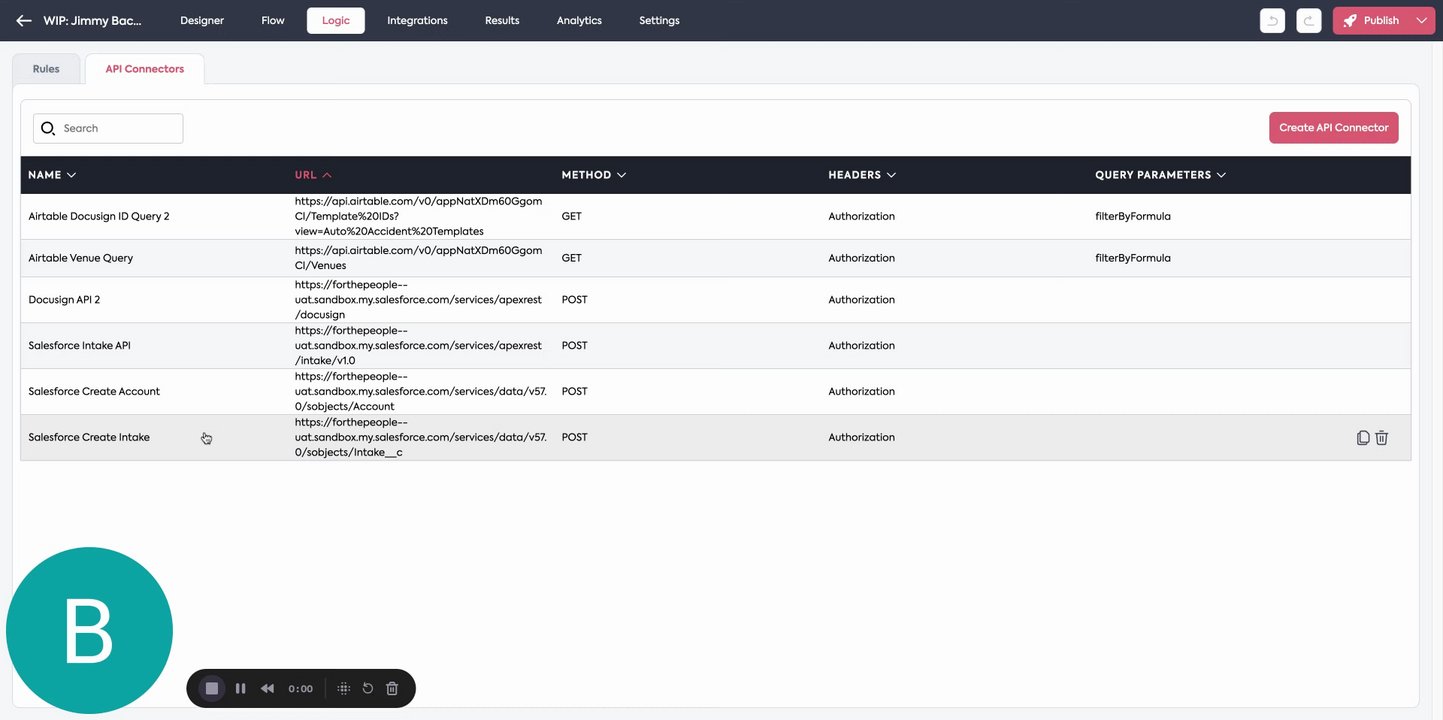1443x720 pixels.
Task: Open the Salesforce Create Intake connector
Action: [715, 438]
